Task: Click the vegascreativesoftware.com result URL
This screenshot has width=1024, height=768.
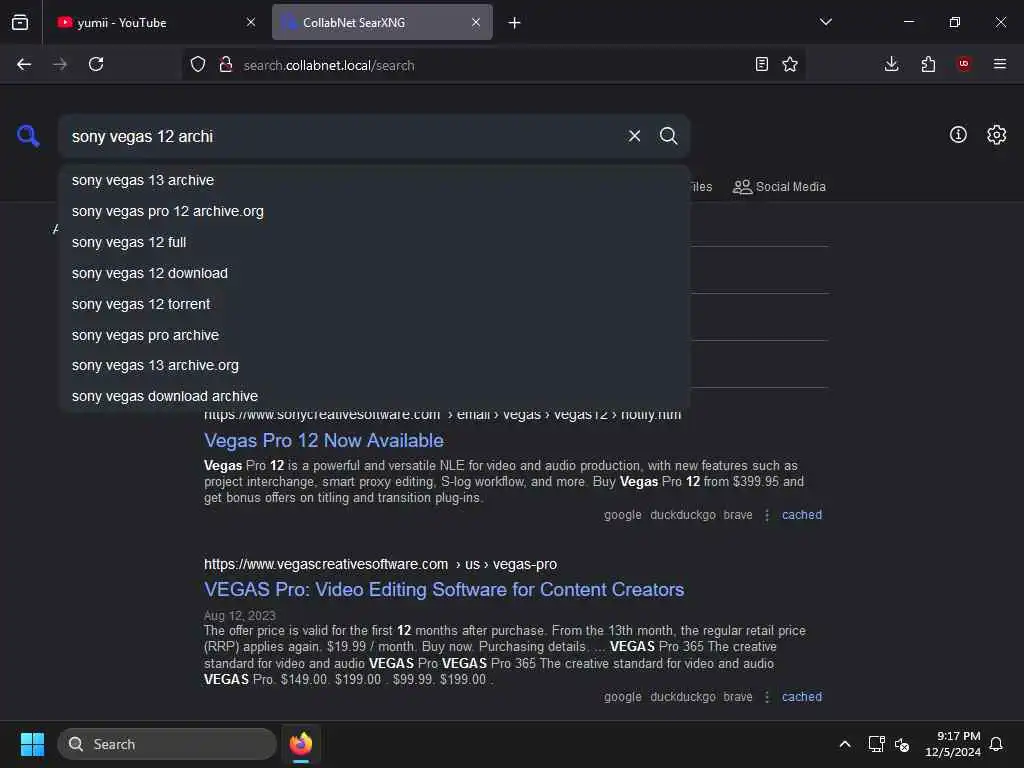Action: click(x=380, y=564)
